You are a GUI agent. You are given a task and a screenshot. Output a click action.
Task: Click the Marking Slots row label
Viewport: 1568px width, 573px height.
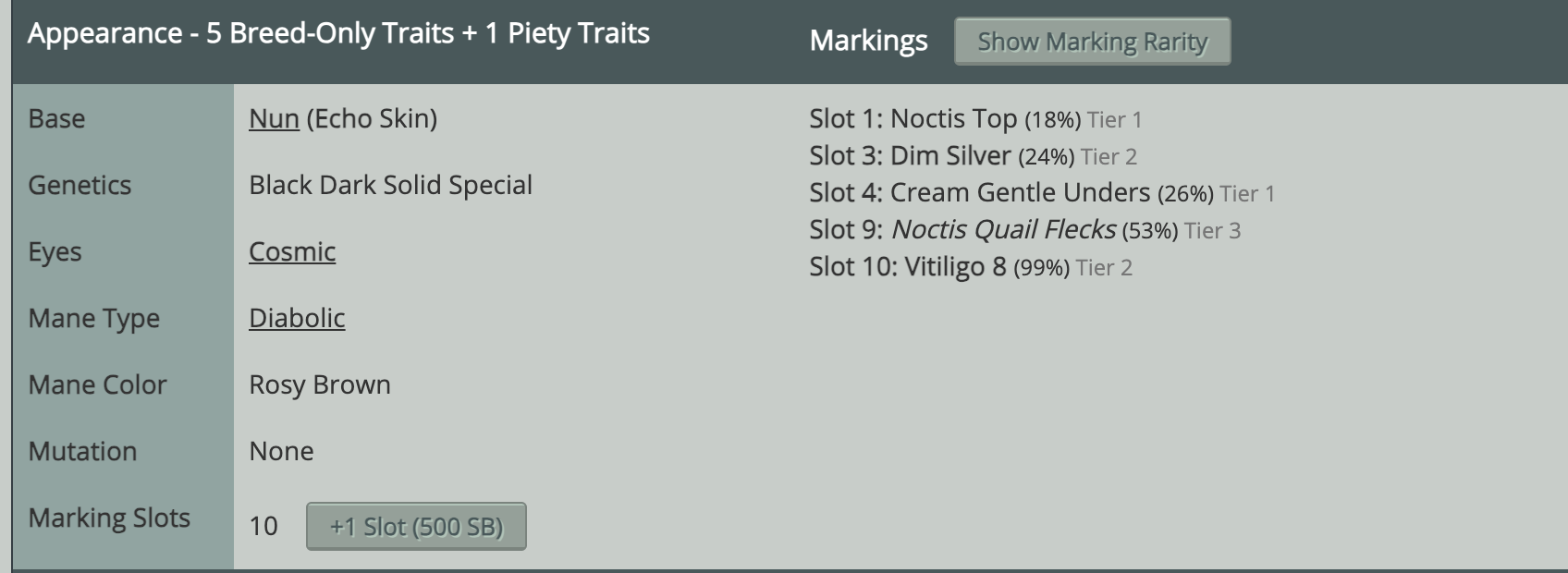click(109, 518)
